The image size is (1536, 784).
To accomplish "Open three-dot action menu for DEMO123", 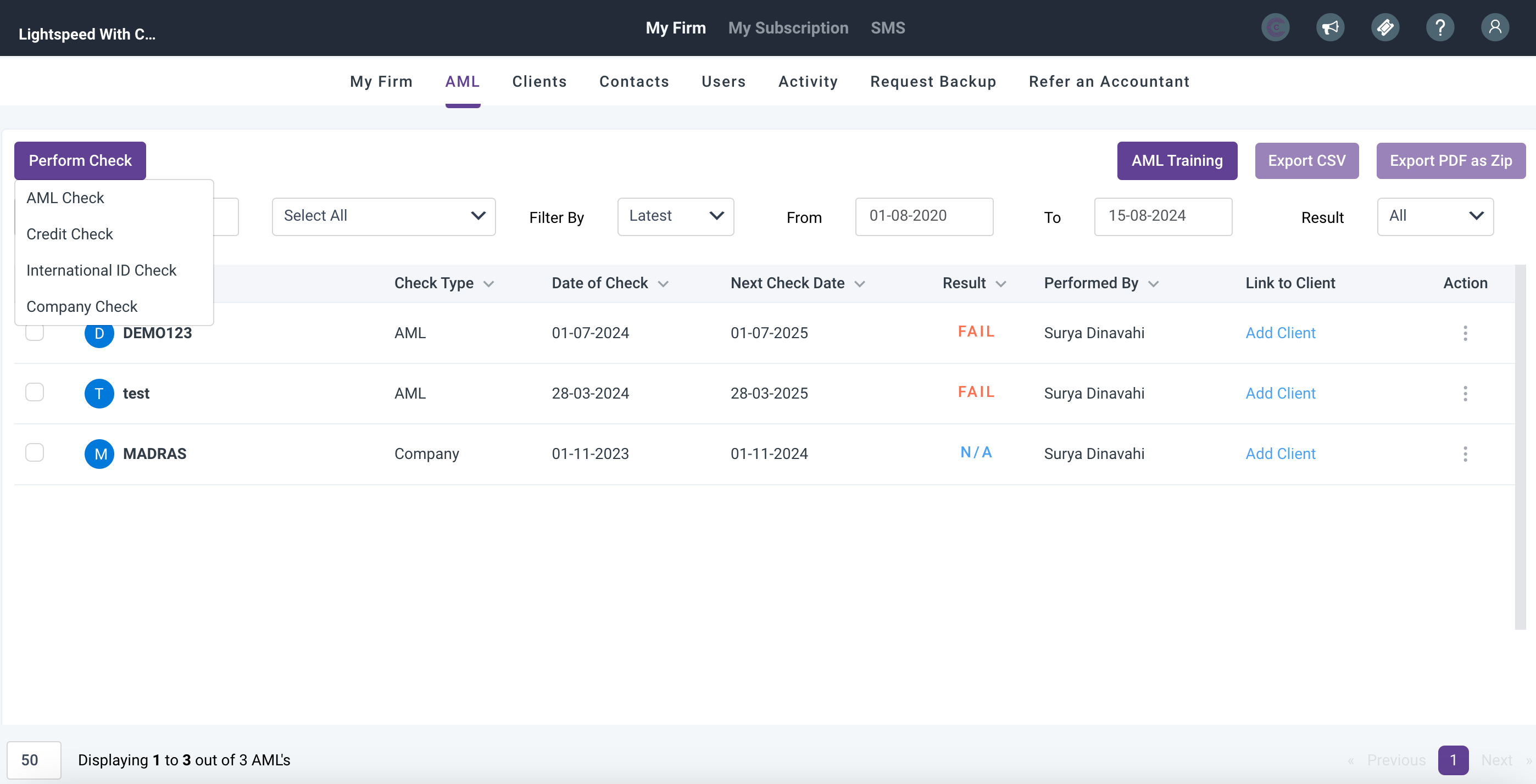I will click(x=1465, y=333).
